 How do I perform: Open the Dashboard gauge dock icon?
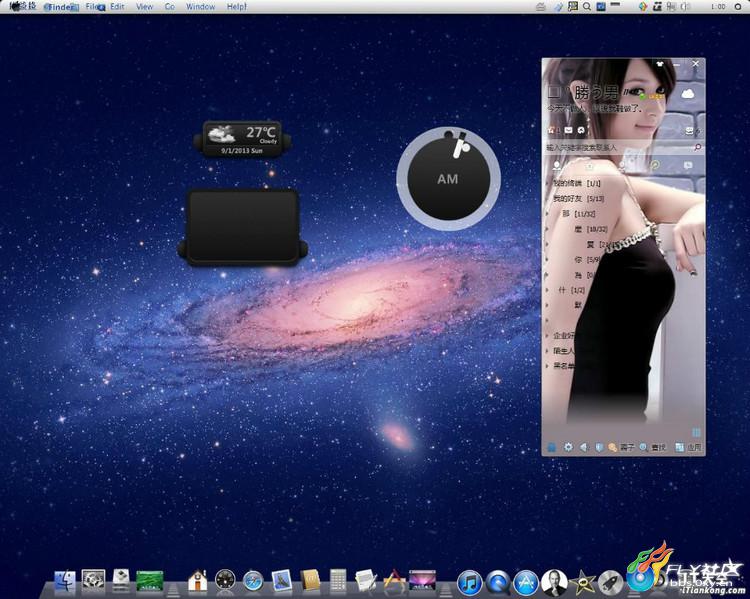[225, 580]
